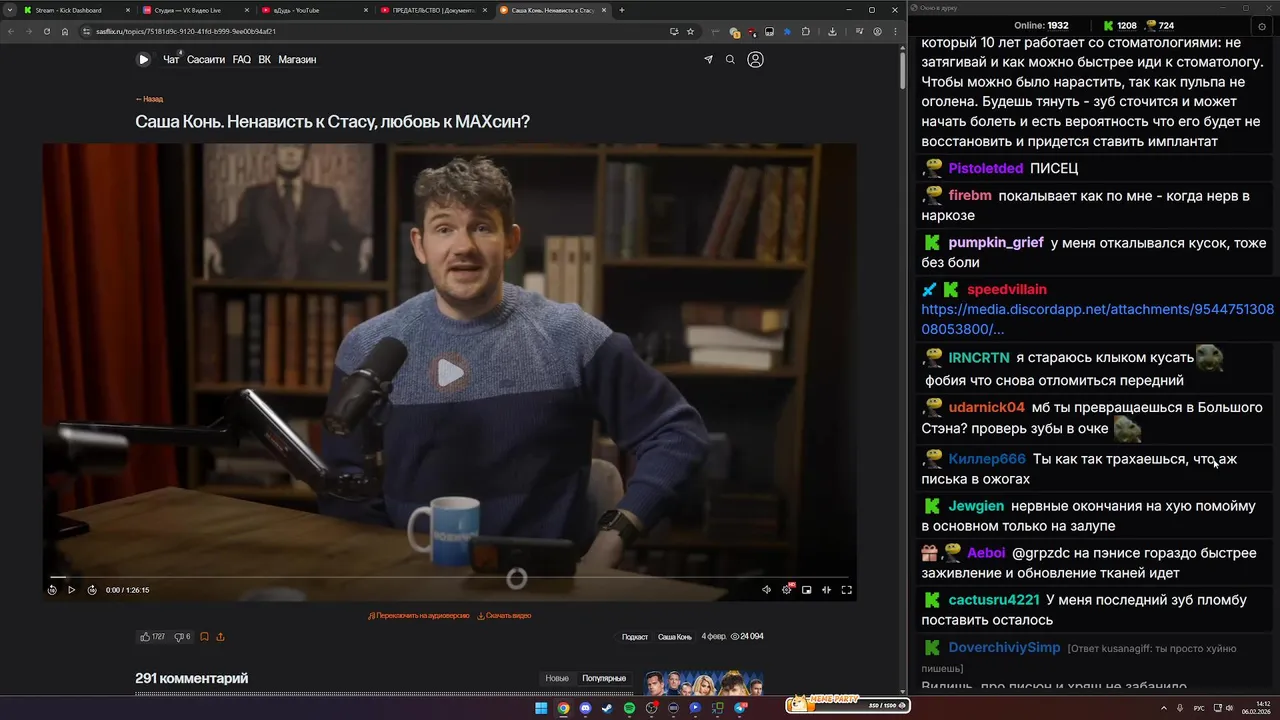Open the Магазин menu item
Image resolution: width=1280 pixels, height=720 pixels.
point(297,60)
